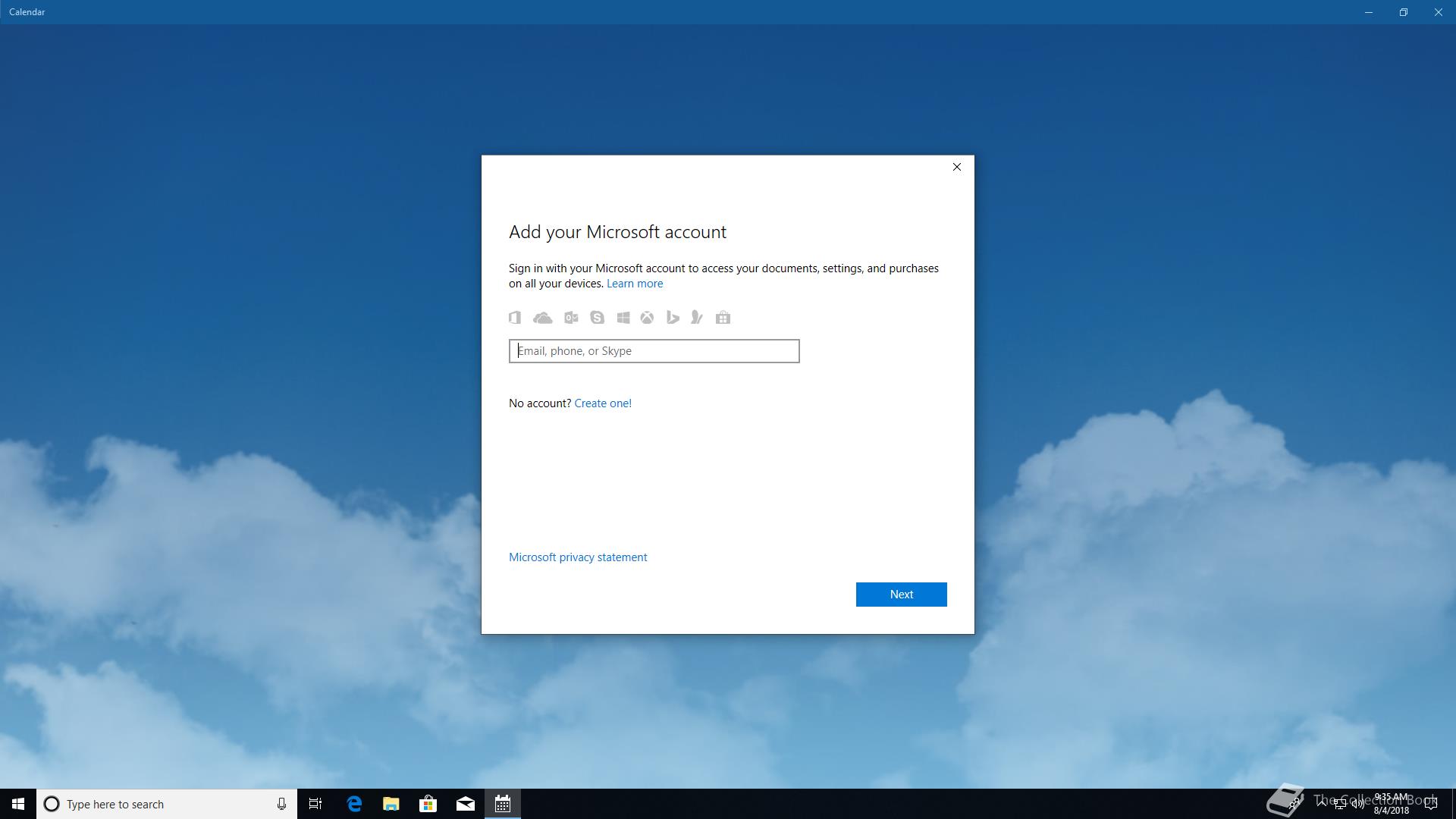Click the Windows logo icon in dialog

pos(623,318)
